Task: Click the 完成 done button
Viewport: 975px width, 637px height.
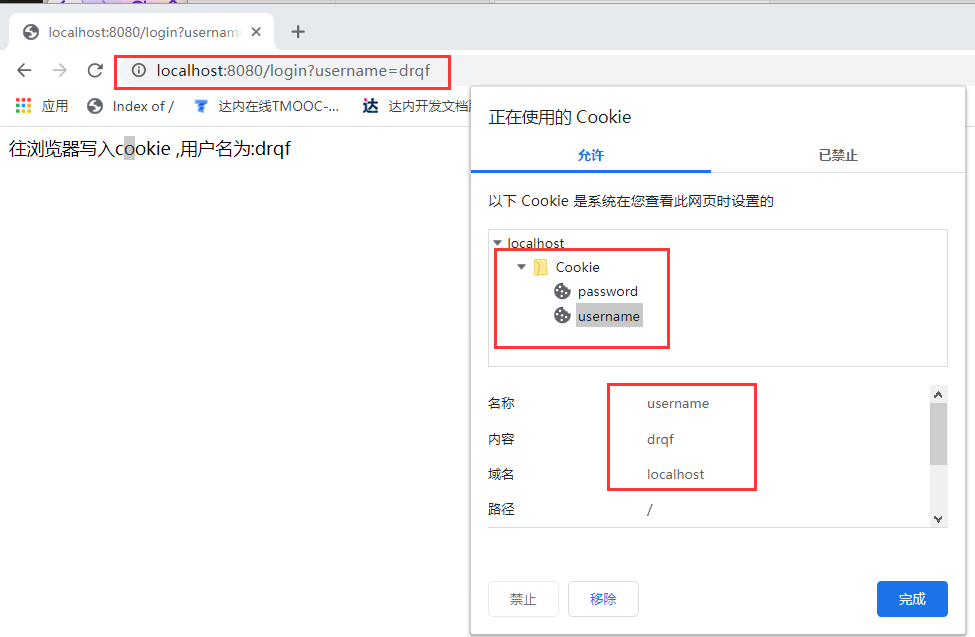Action: coord(912,598)
